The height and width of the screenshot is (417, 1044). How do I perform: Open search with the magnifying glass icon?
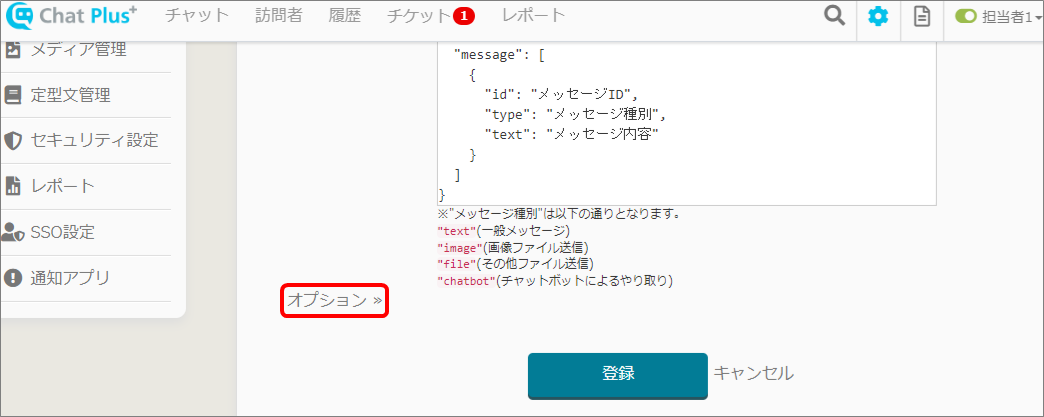[x=833, y=17]
